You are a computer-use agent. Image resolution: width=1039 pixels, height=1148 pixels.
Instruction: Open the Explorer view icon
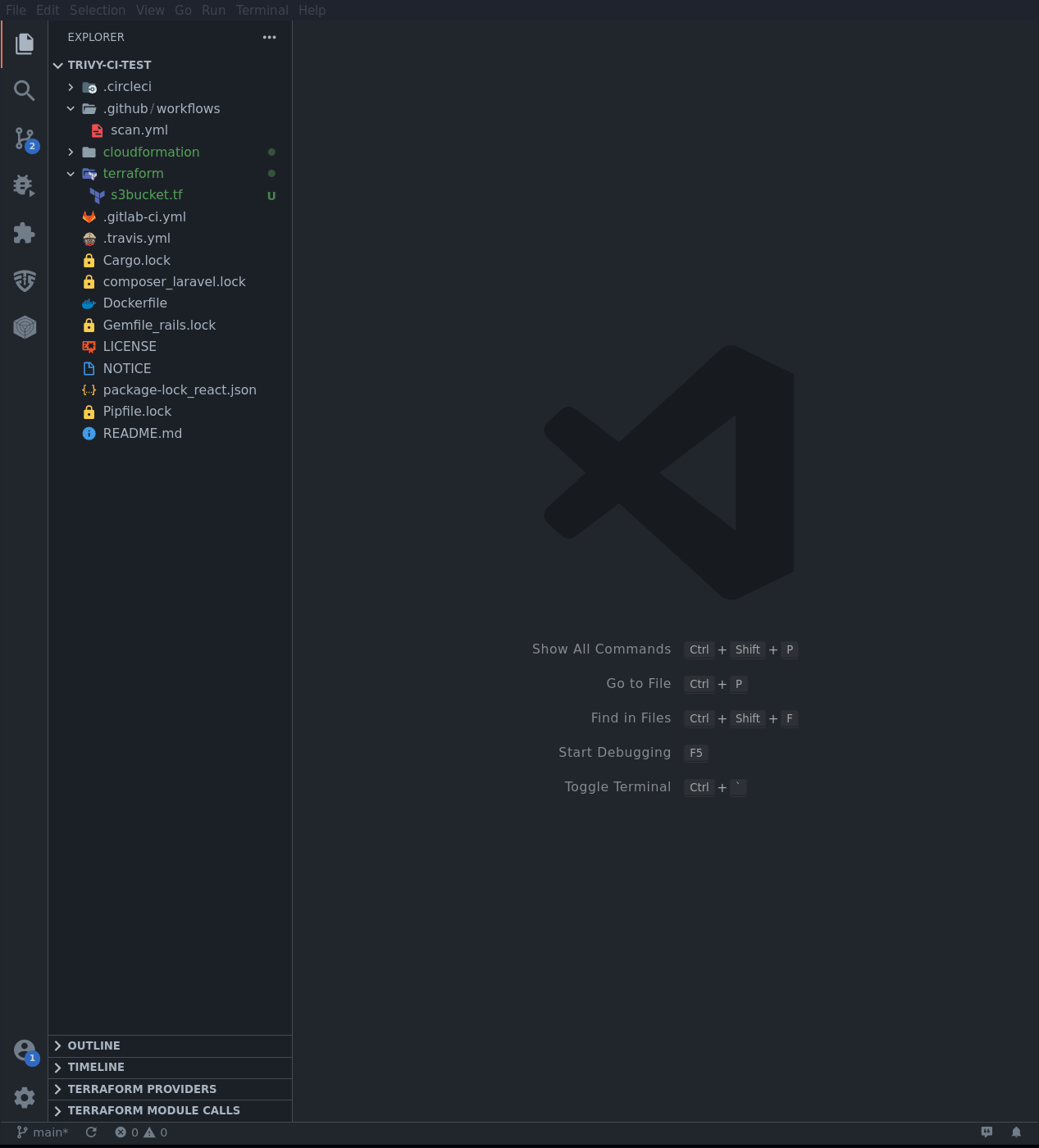[x=25, y=43]
